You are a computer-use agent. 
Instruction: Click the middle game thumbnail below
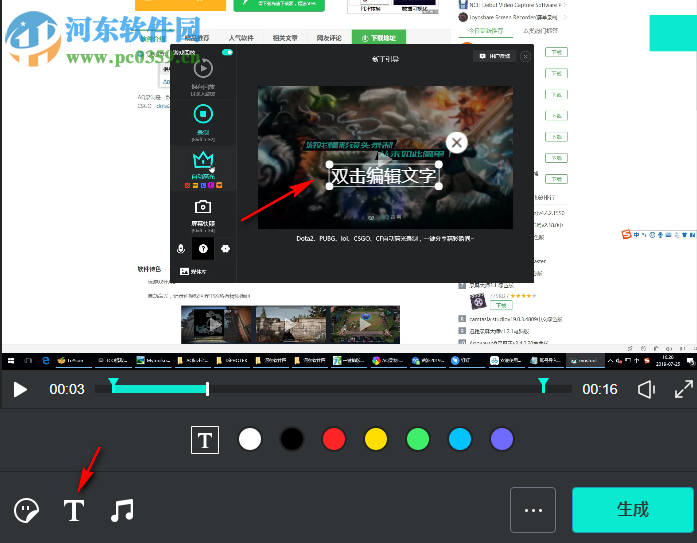[292, 325]
